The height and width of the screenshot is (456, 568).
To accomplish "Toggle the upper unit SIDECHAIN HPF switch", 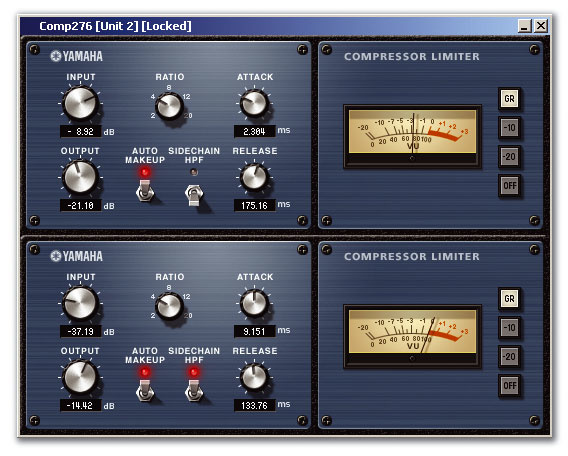I will (194, 195).
